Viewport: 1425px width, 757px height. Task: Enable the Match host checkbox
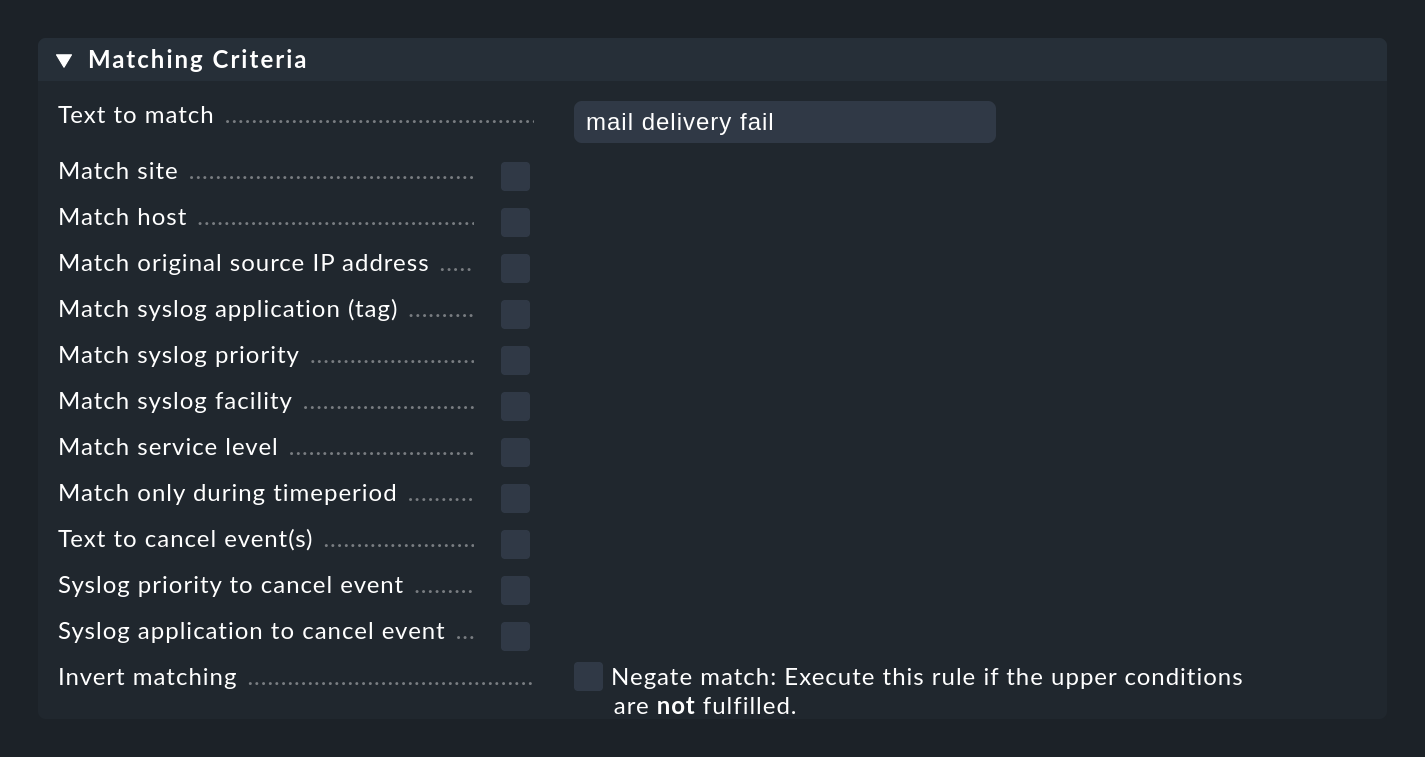pyautogui.click(x=515, y=222)
